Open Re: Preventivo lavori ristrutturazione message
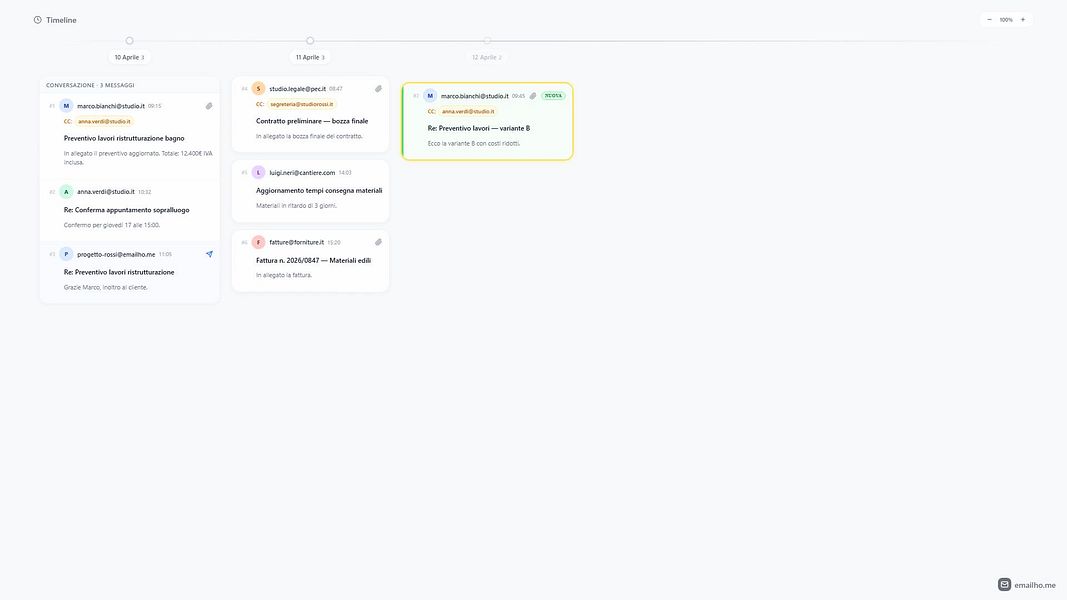Image resolution: width=1067 pixels, height=600 pixels. 119,272
